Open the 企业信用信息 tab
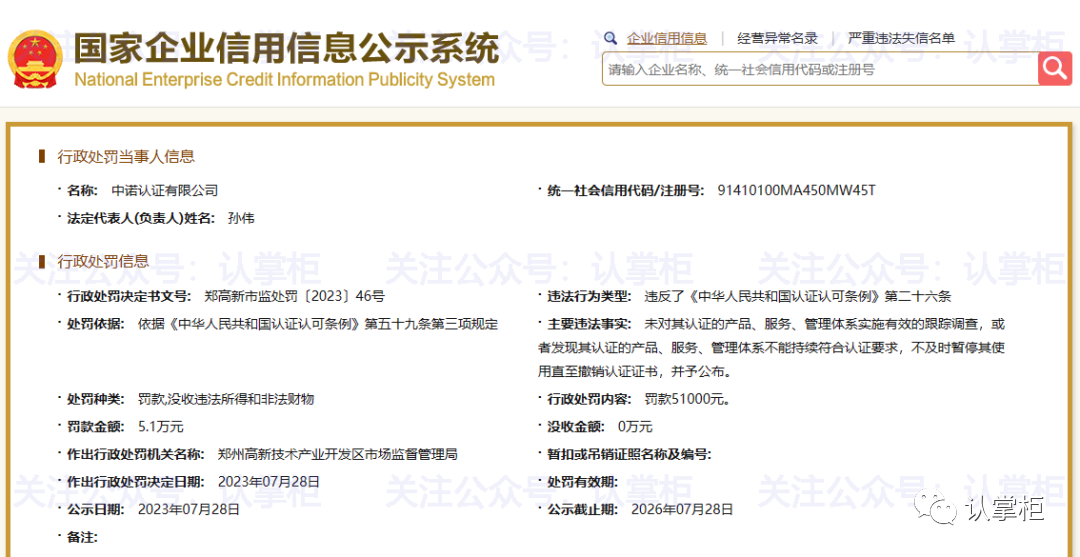The image size is (1080, 557). [667, 39]
